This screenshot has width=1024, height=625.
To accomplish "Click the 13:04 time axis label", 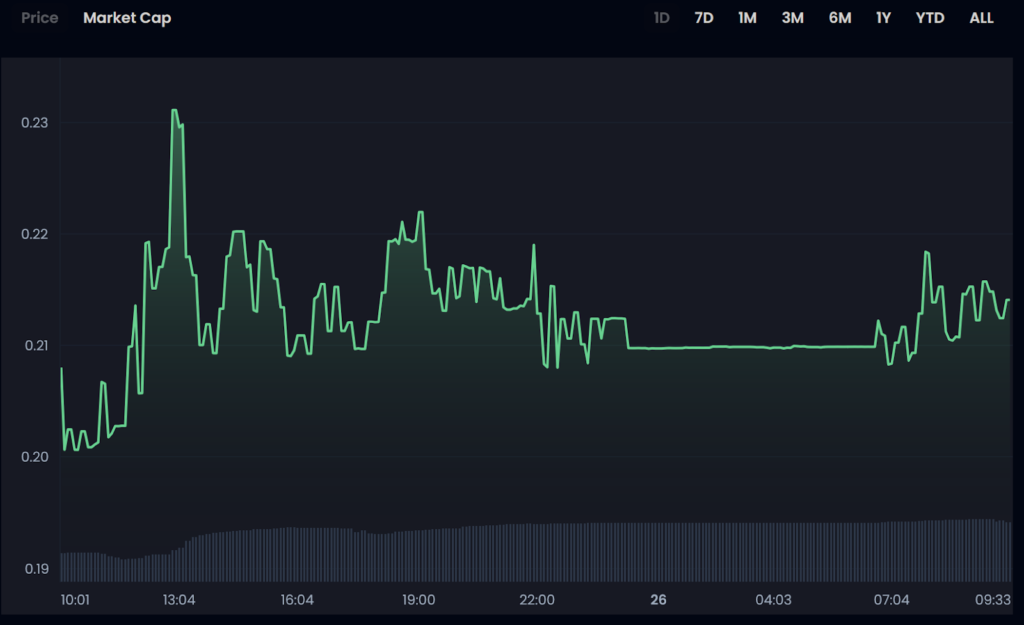I will [x=179, y=600].
